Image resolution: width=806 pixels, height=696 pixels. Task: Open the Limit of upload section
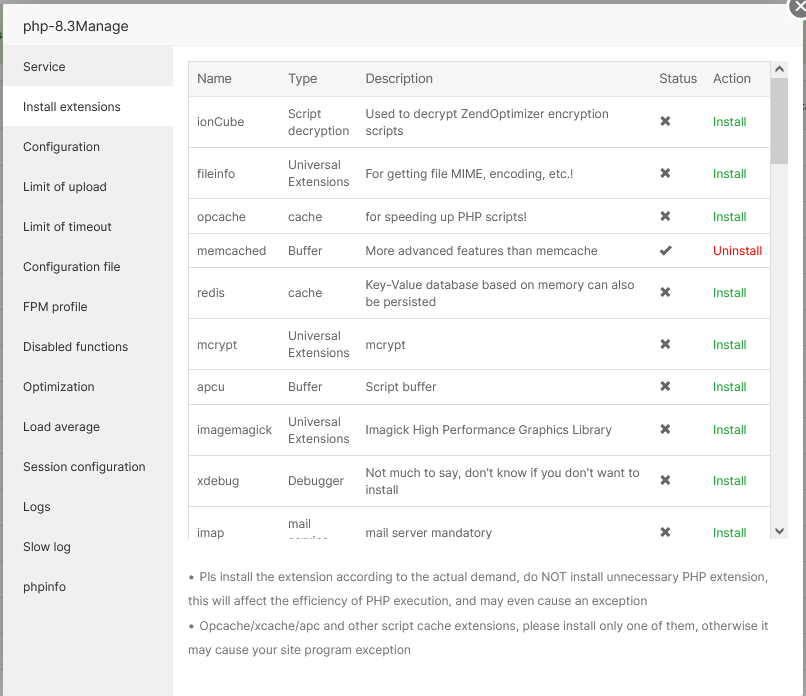64,187
